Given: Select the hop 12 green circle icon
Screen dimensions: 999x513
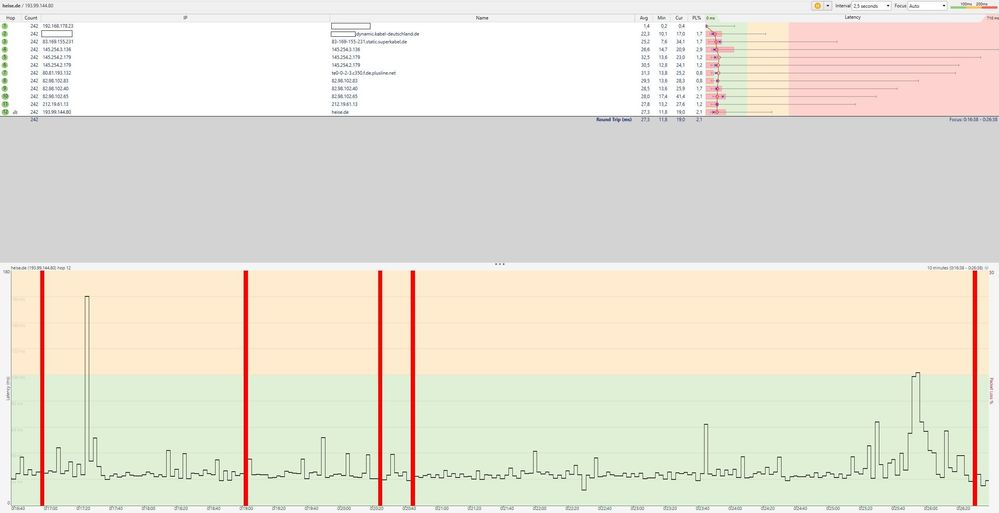Looking at the screenshot, I should coord(5,112).
